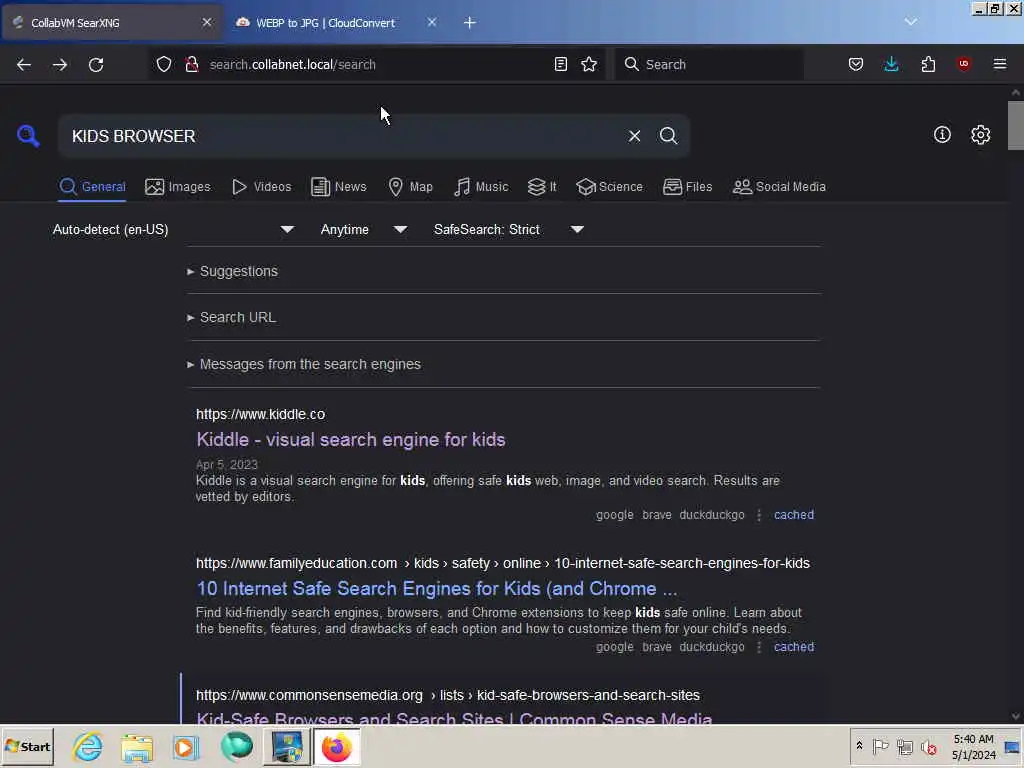Open SearXNG preferences gear icon
The height and width of the screenshot is (768, 1024).
[x=980, y=135]
